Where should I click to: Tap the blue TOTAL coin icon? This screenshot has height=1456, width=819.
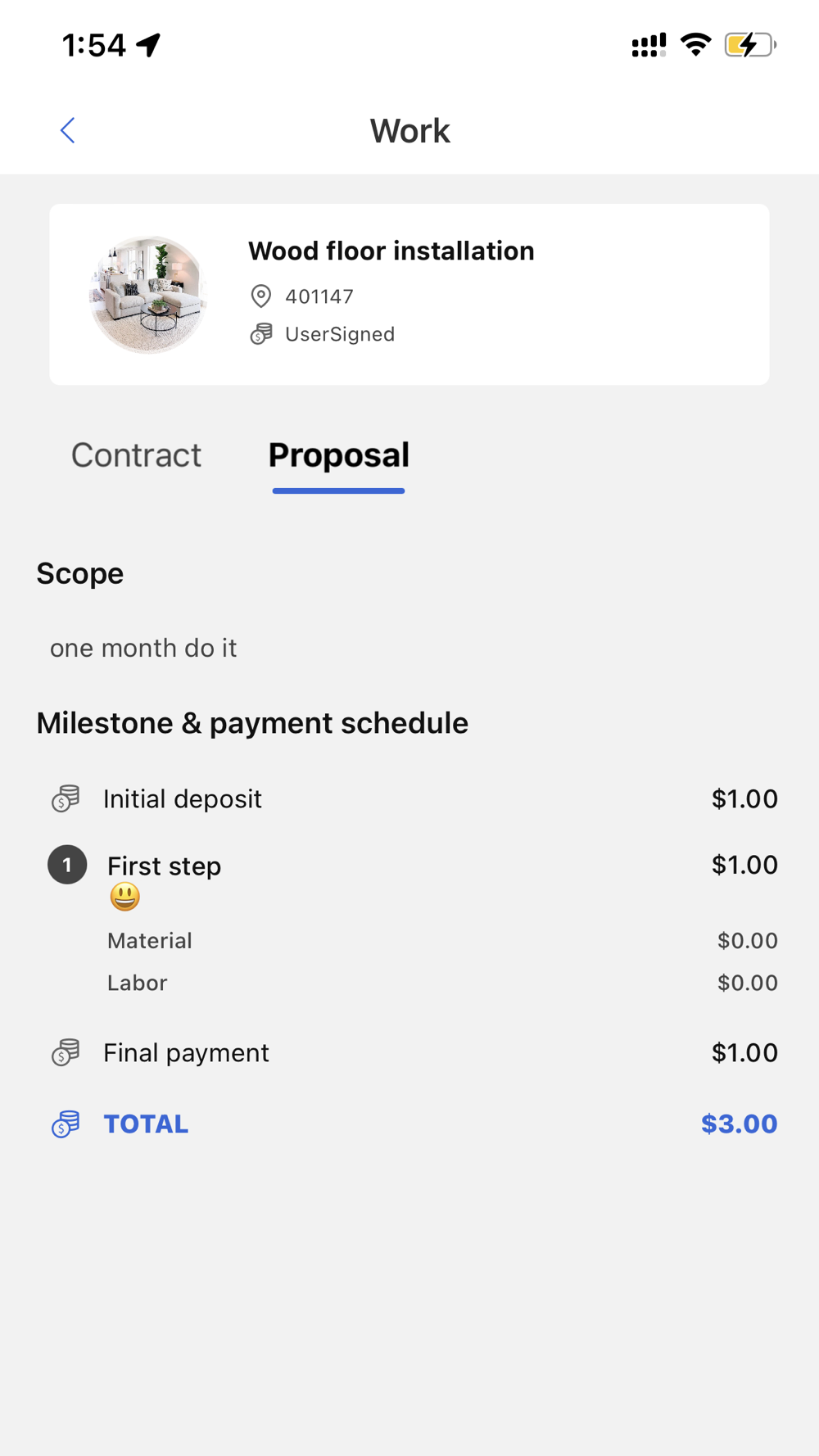(x=66, y=1124)
